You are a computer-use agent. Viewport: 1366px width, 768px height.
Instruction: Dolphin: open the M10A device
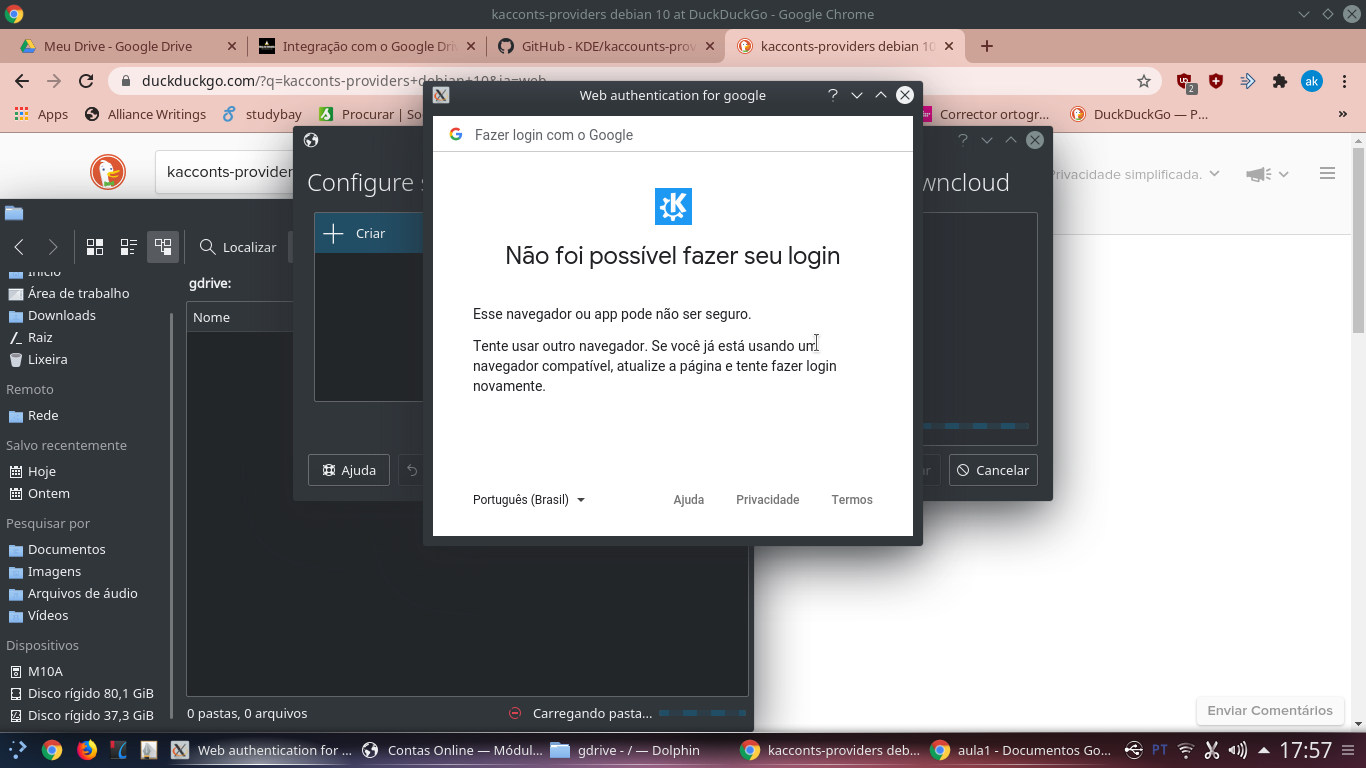point(45,671)
